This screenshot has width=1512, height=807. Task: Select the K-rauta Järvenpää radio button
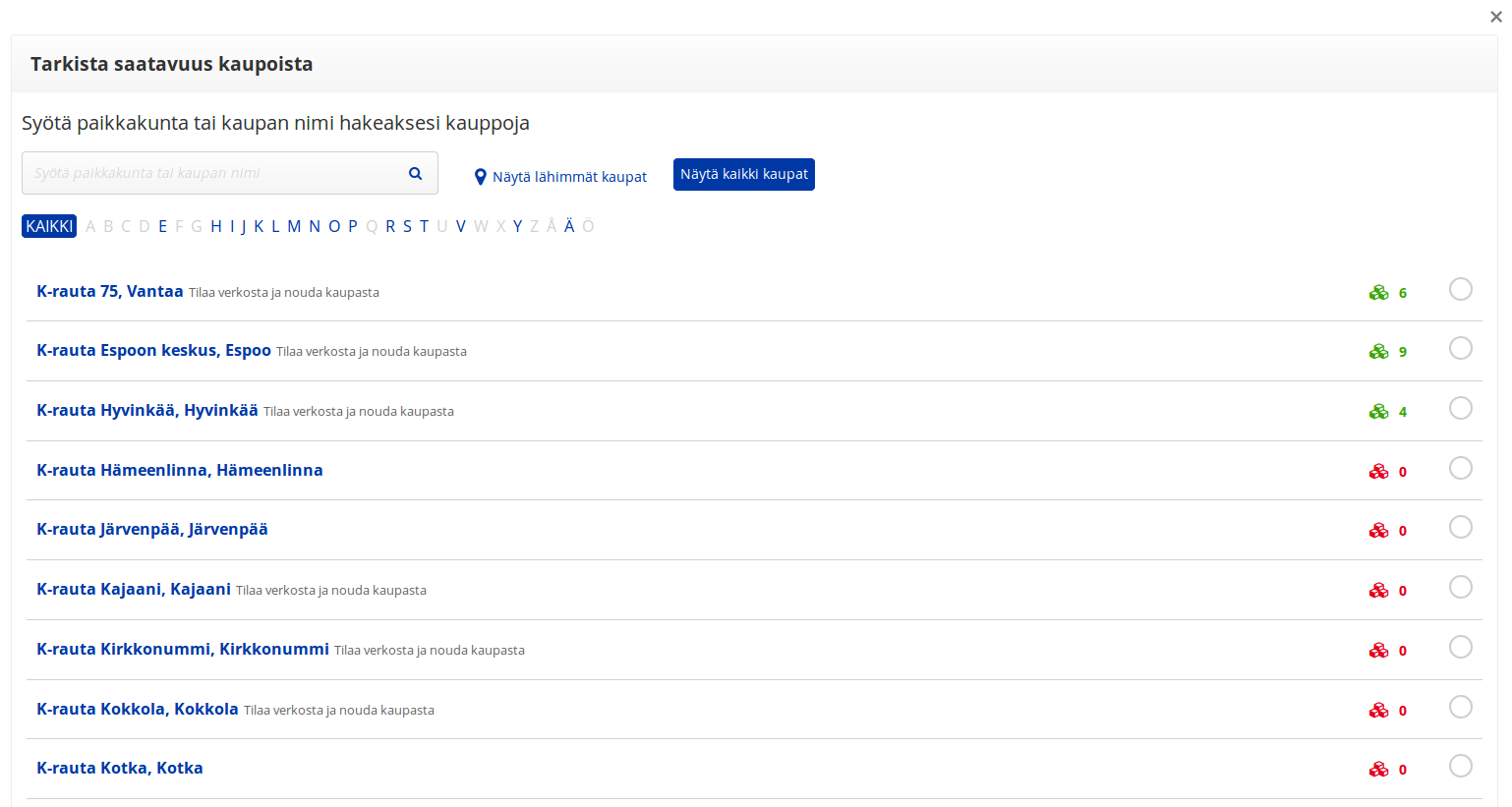pyautogui.click(x=1461, y=527)
